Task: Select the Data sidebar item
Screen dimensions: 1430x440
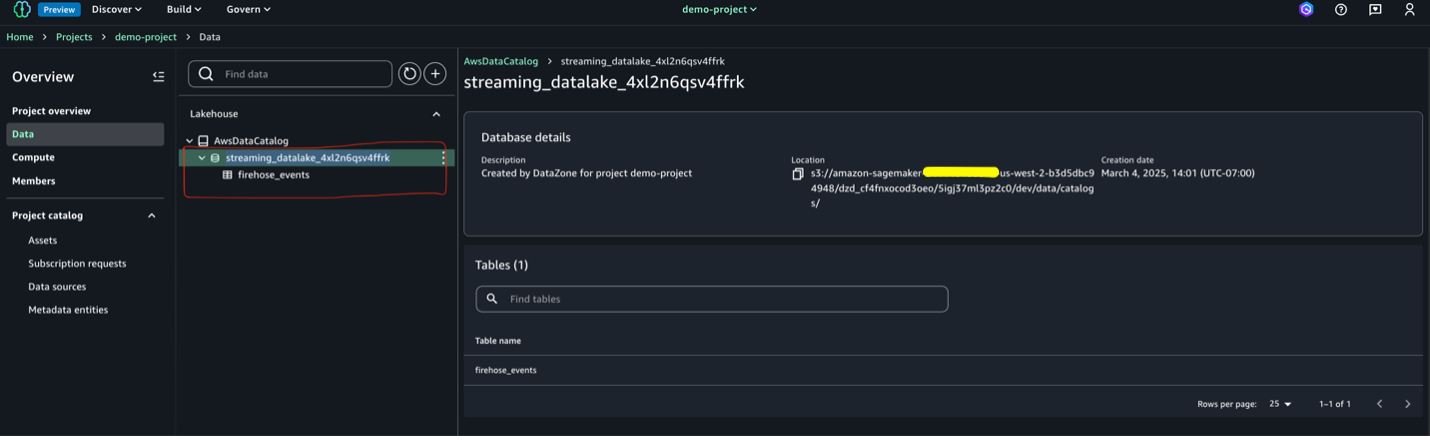Action: (x=86, y=134)
